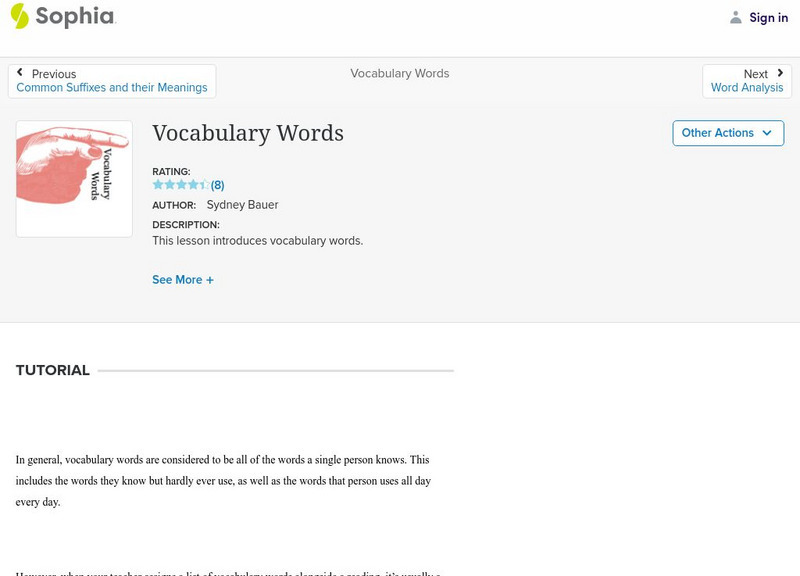Click the Vocabulary Words lesson thumbnail
This screenshot has height=576, width=800.
[x=74, y=179]
